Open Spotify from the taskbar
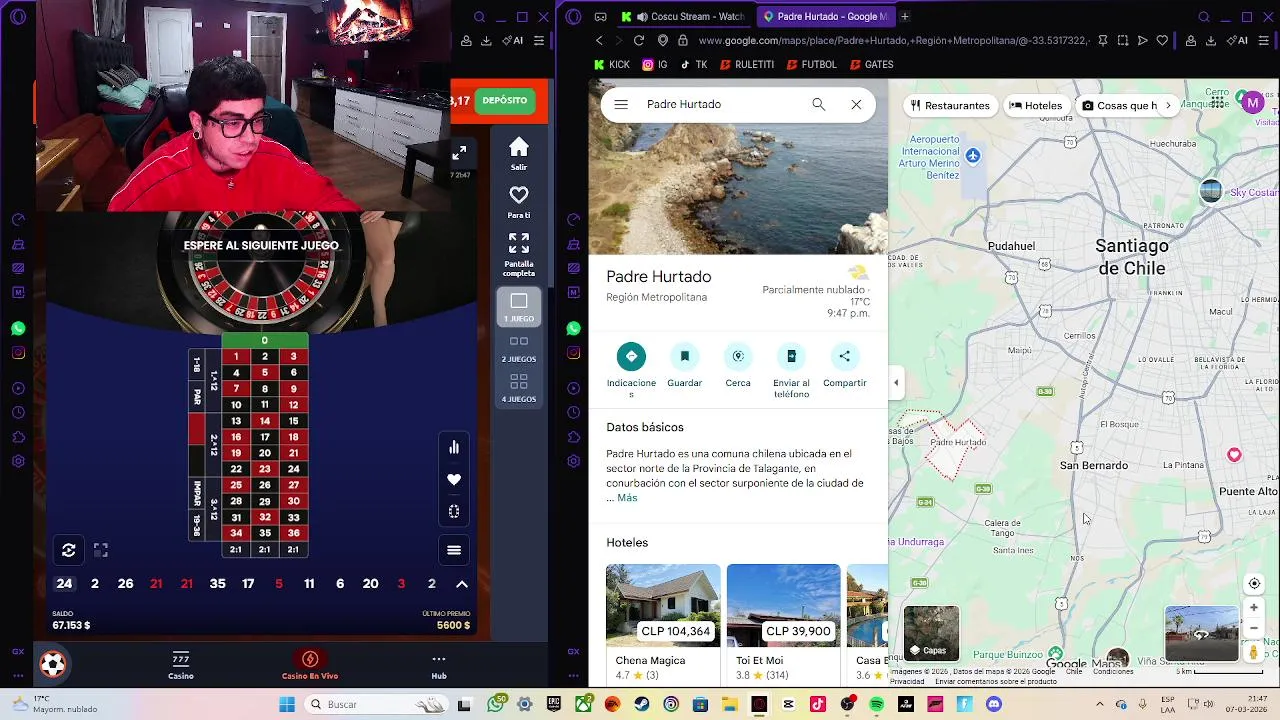This screenshot has width=1280, height=720. pyautogui.click(x=877, y=704)
